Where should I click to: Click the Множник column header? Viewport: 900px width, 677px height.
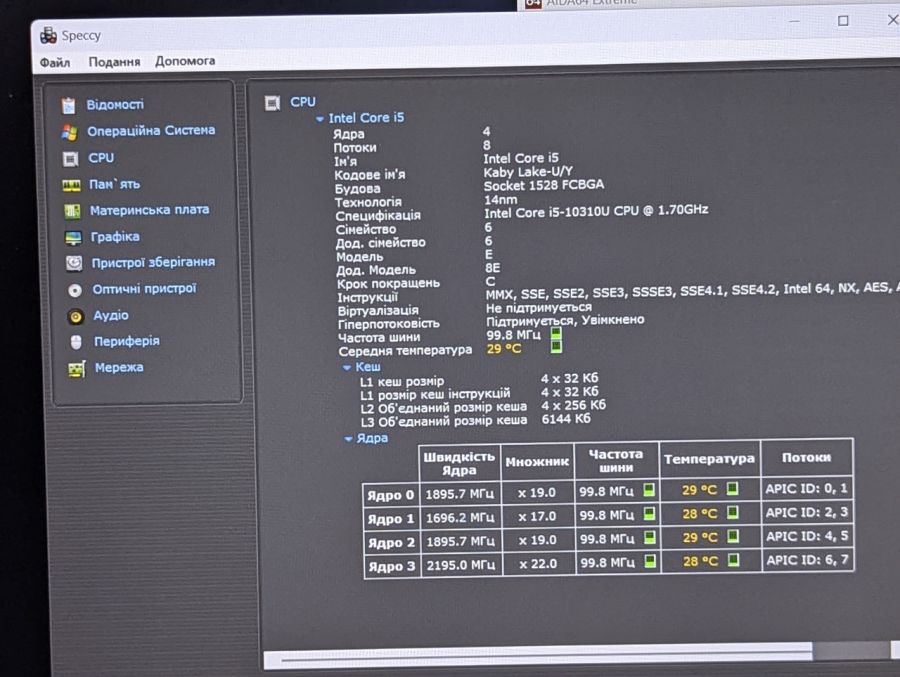point(537,461)
